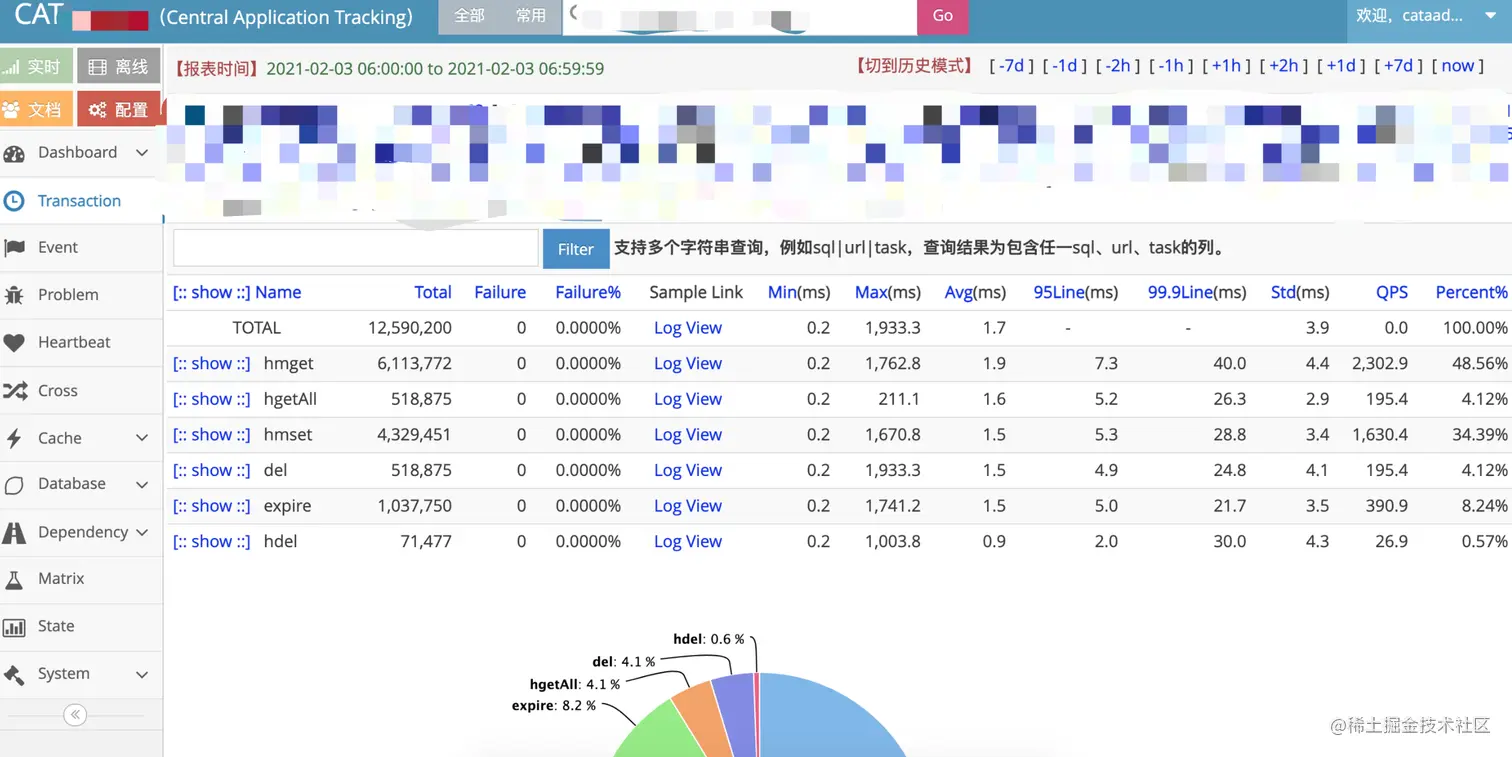Jump back two hours with -2h
1512x757 pixels.
tap(1118, 66)
